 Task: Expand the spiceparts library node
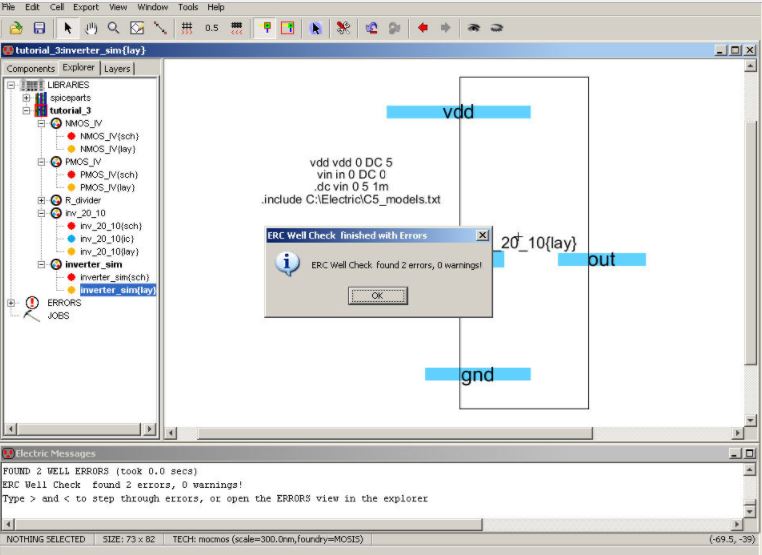click(x=27, y=98)
